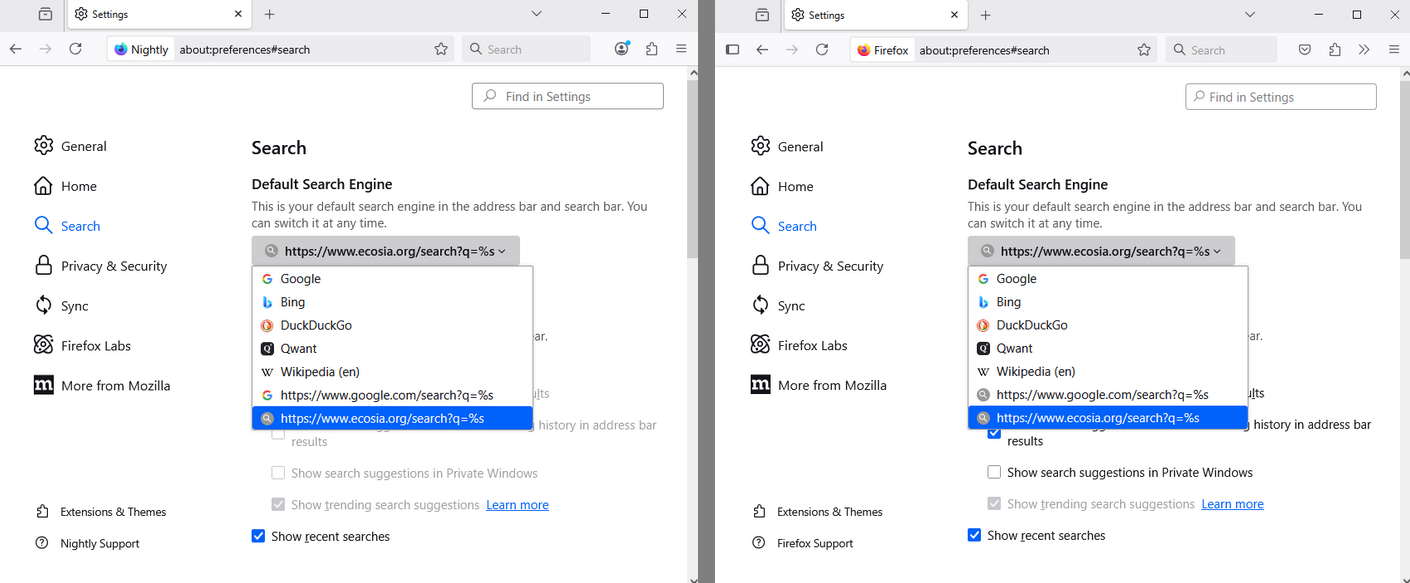
Task: Pick the ecosia.org search URL in Firefox window list
Action: pos(1108,418)
